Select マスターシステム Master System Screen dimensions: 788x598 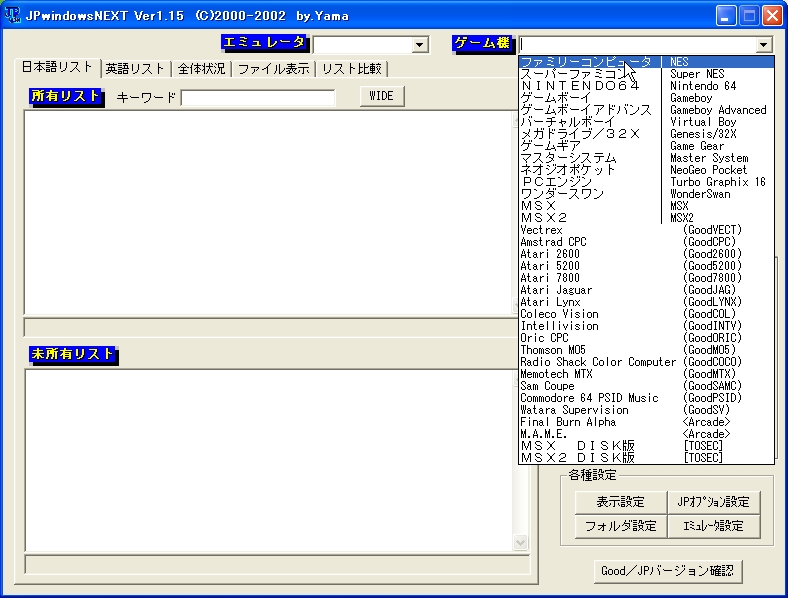(x=646, y=158)
